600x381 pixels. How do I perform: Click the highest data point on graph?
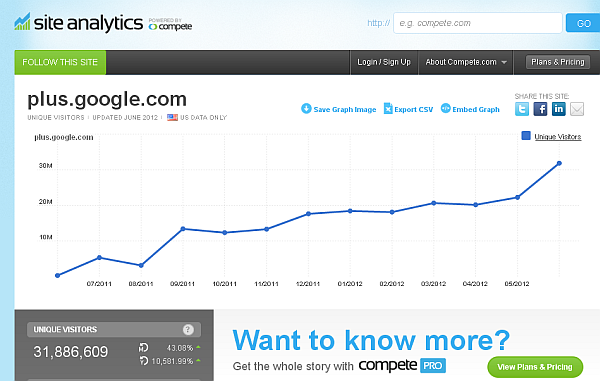(559, 163)
